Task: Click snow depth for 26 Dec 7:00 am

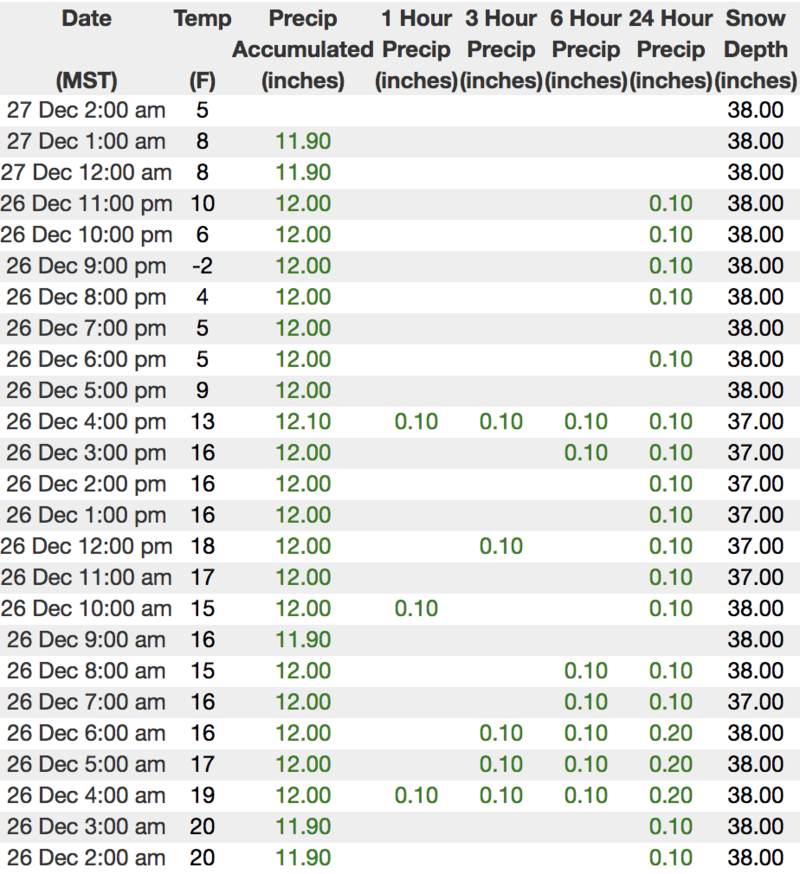Action: tap(756, 701)
